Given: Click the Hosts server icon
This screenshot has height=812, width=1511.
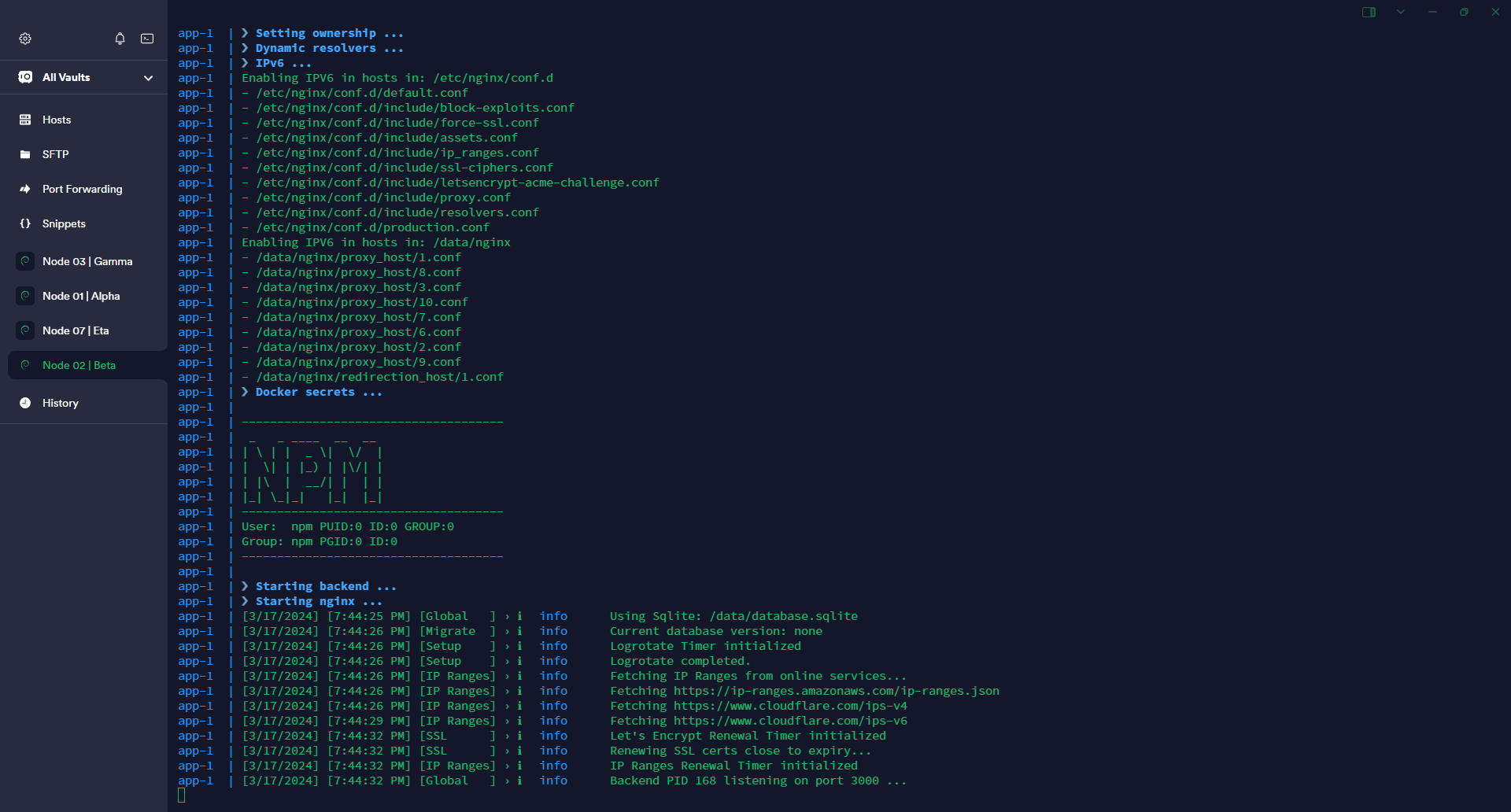Looking at the screenshot, I should [x=25, y=120].
